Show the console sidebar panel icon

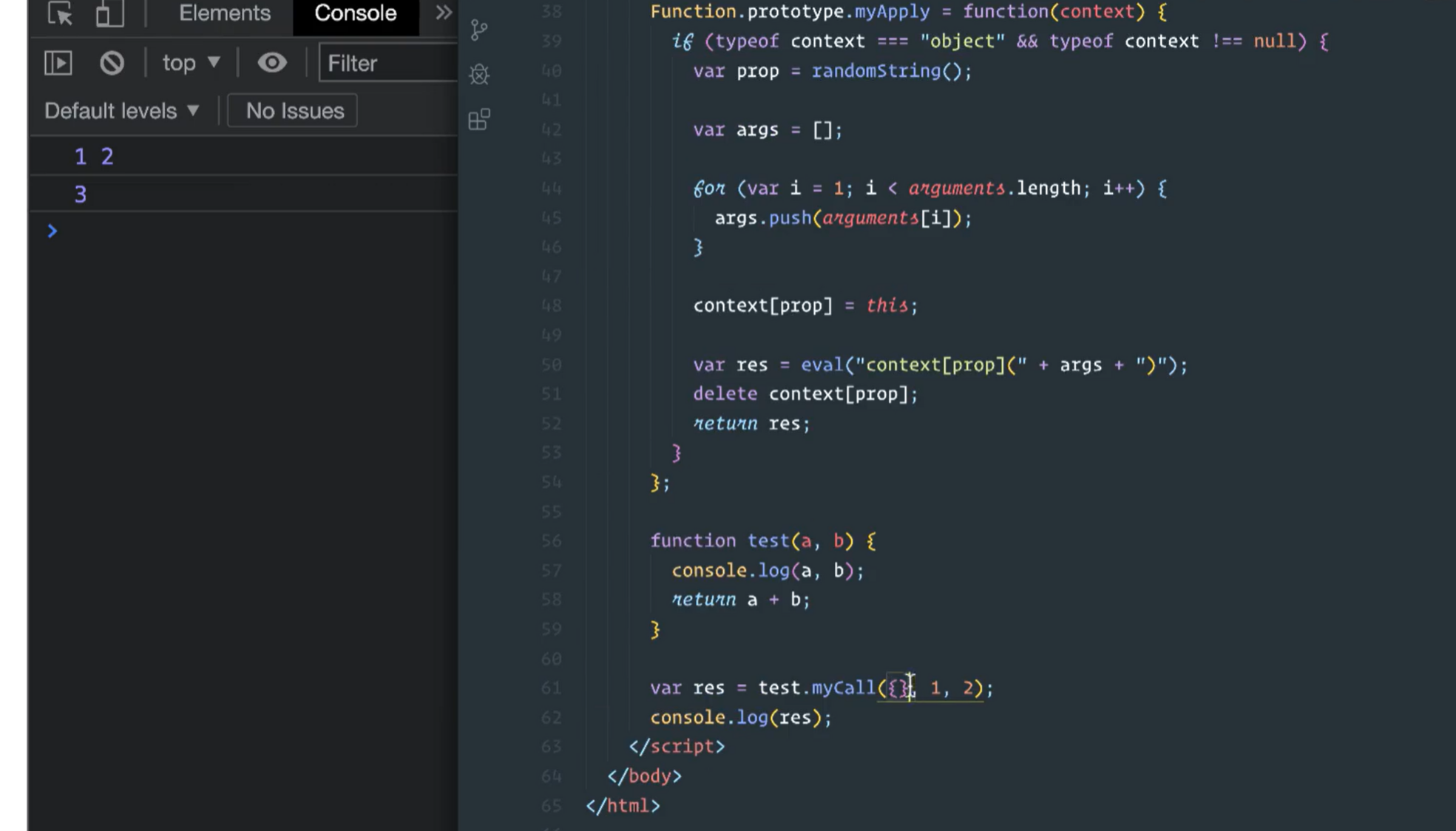58,63
